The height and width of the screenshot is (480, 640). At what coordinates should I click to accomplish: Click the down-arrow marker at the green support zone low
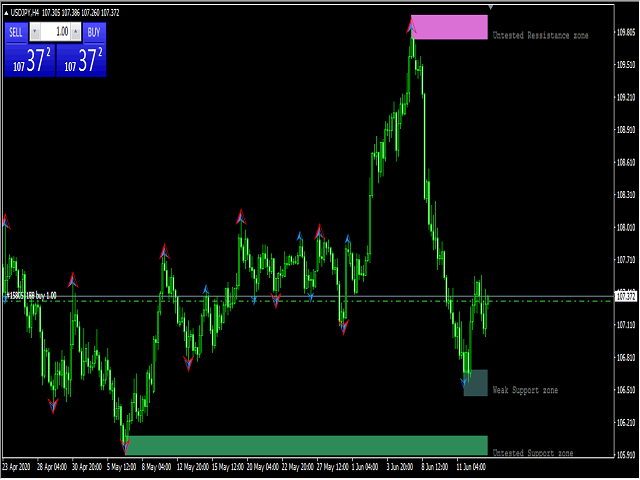pyautogui.click(x=125, y=446)
